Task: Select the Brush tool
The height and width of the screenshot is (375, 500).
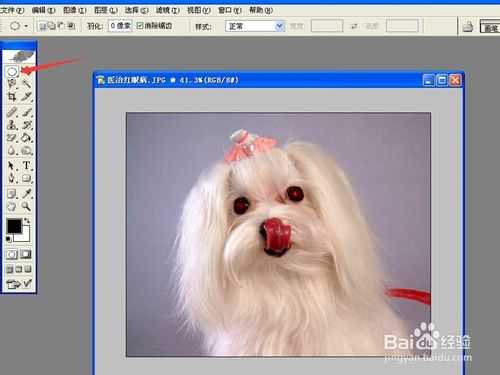Action: pyautogui.click(x=27, y=112)
